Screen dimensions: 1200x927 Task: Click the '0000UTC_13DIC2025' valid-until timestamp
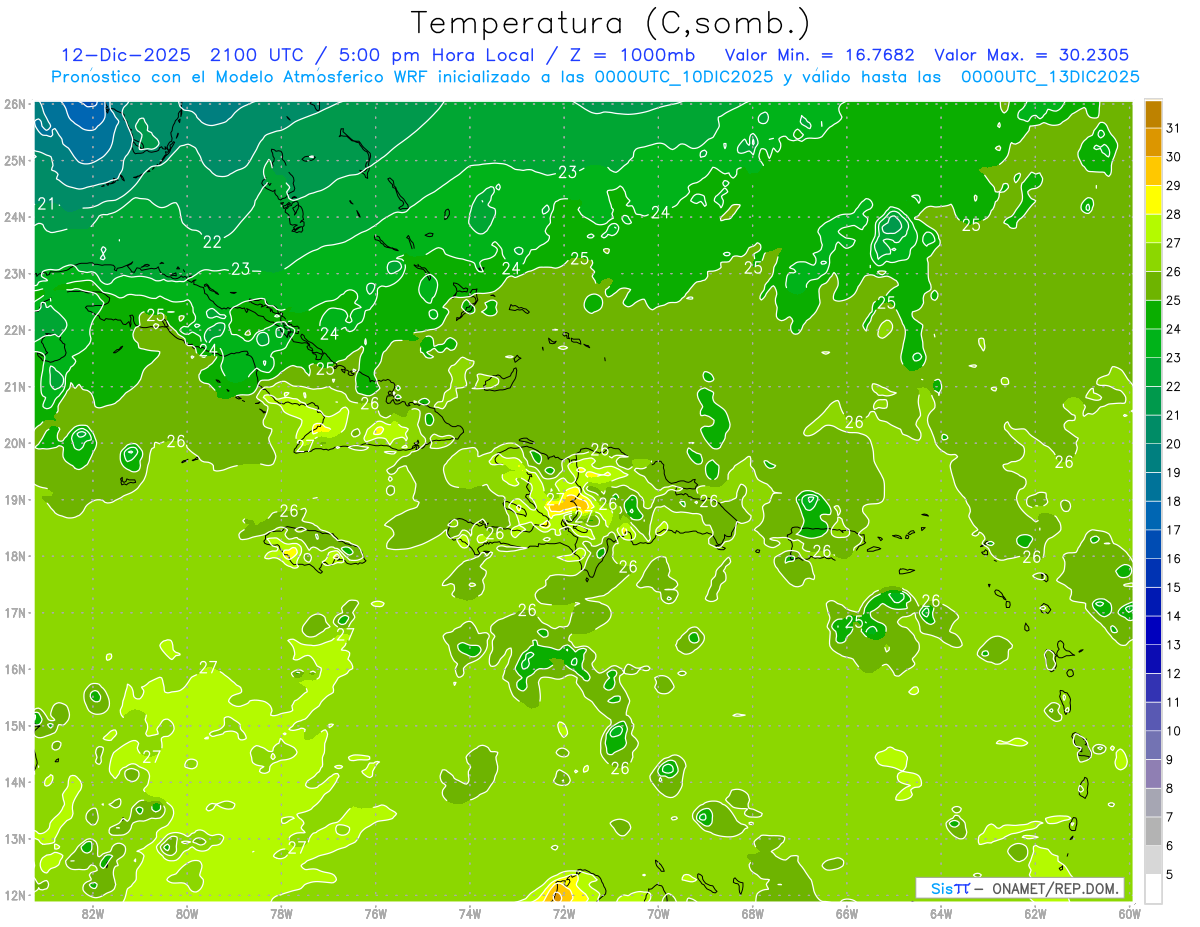pyautogui.click(x=1050, y=76)
